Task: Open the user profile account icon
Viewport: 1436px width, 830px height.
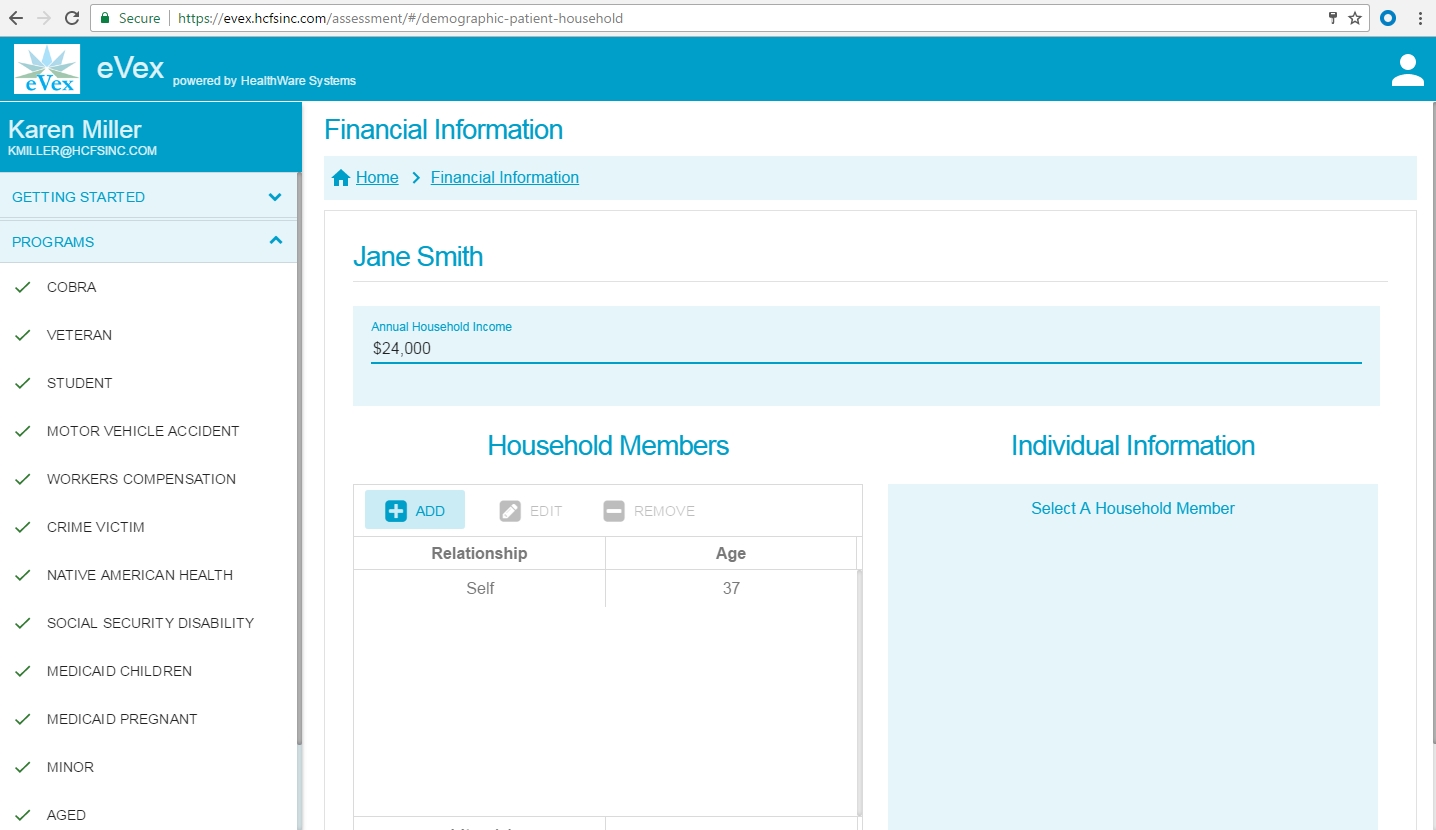Action: [1407, 70]
